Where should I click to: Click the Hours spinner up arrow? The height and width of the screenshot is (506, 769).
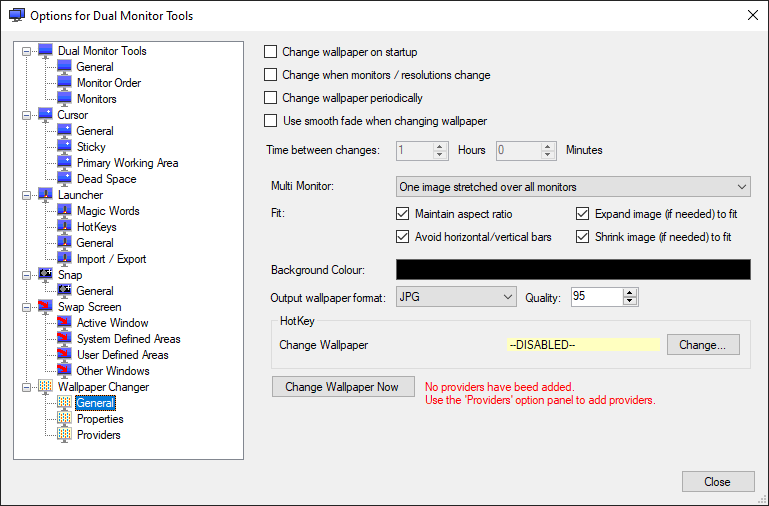click(x=440, y=146)
